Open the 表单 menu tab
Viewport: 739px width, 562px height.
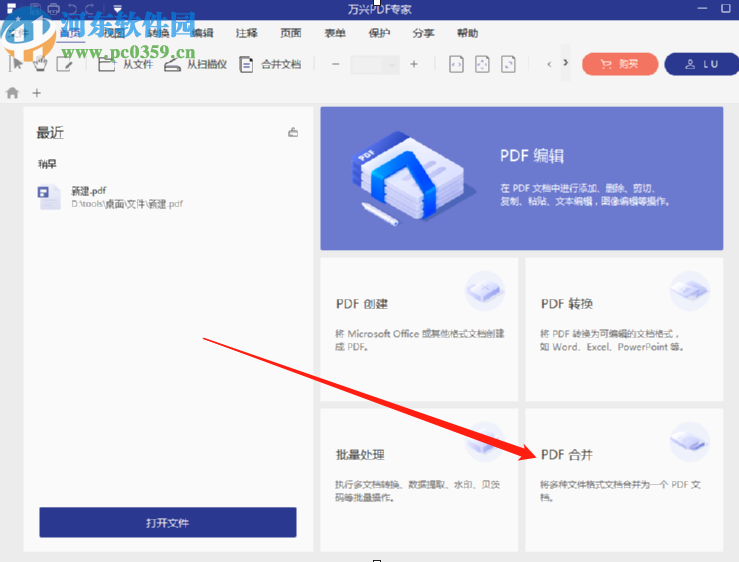point(335,33)
